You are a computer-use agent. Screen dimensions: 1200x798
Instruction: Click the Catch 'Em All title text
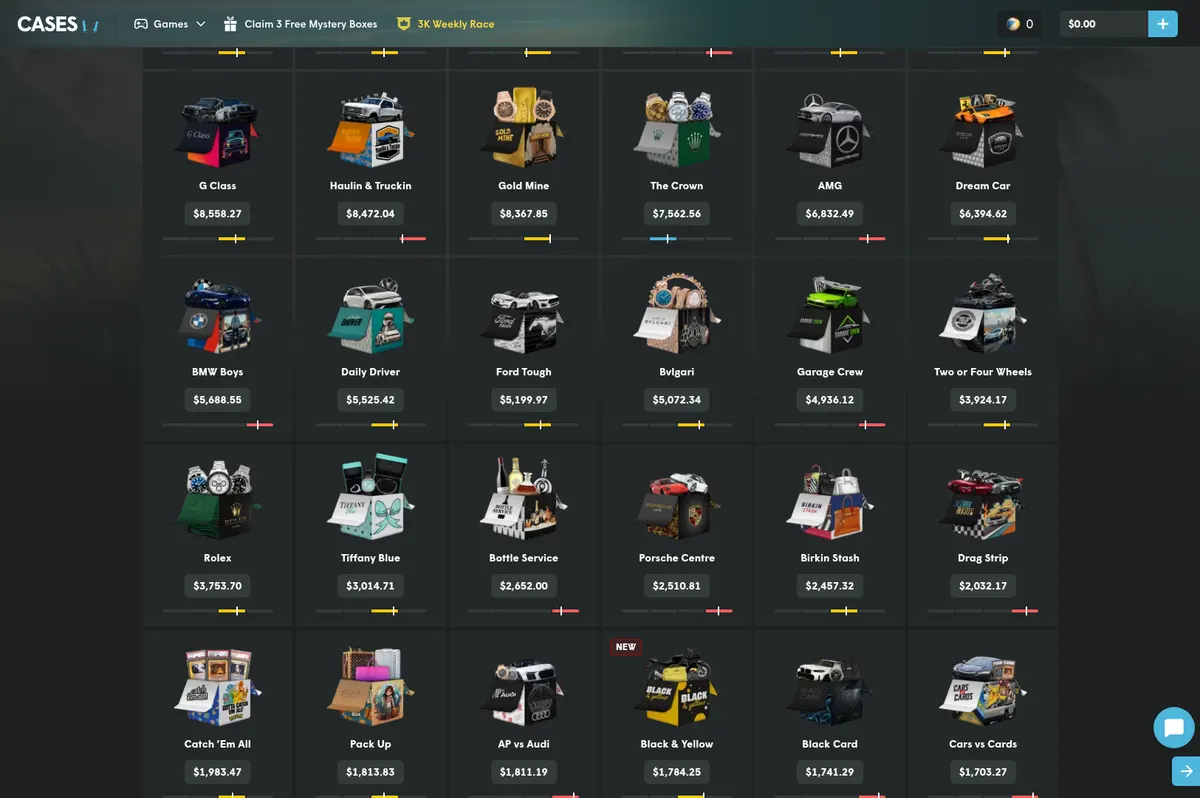pyautogui.click(x=218, y=744)
